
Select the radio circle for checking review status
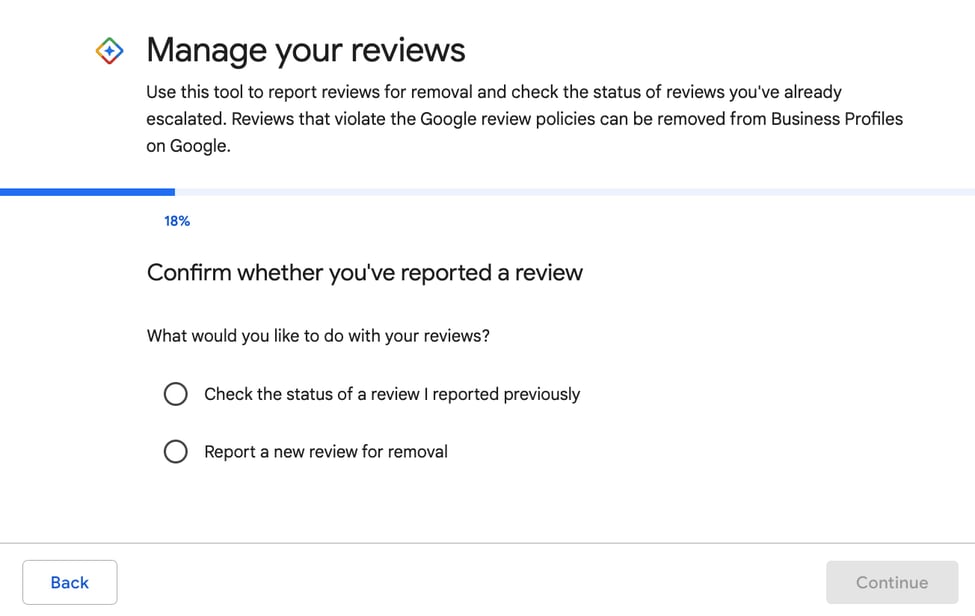point(176,394)
